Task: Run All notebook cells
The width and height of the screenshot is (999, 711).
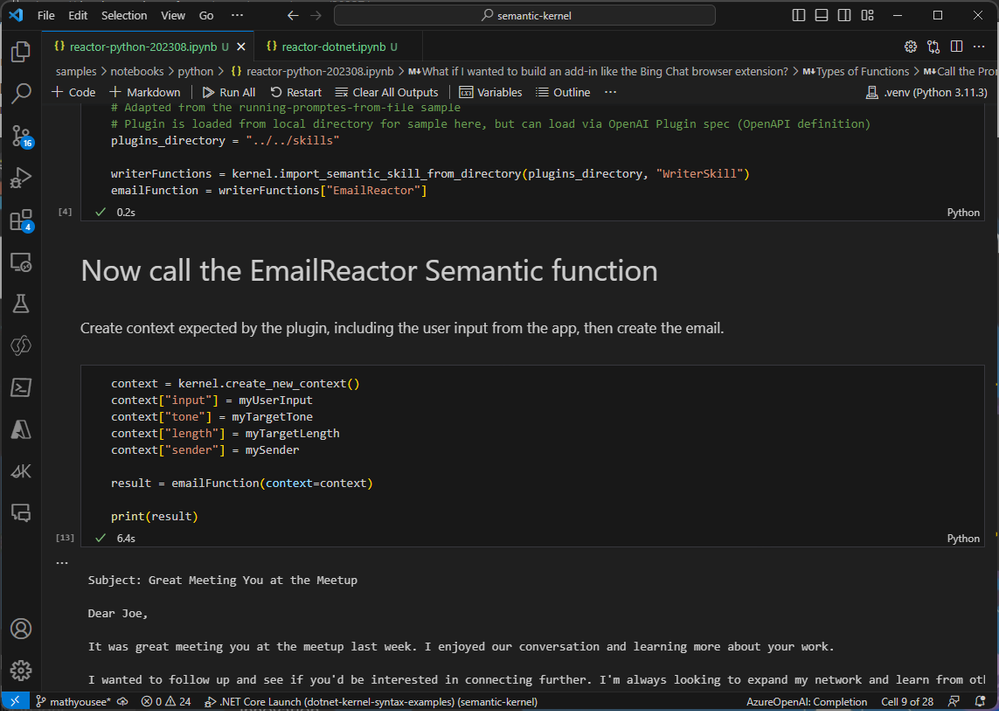Action: pyautogui.click(x=229, y=92)
